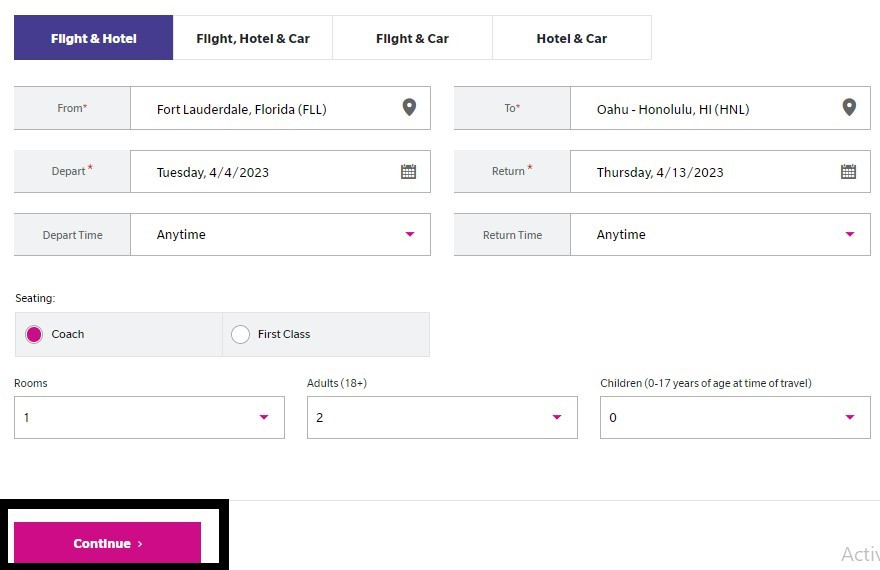Click the Thursday, 4/13/2023 return date field
Screen dimensions: 880x570
(721, 172)
